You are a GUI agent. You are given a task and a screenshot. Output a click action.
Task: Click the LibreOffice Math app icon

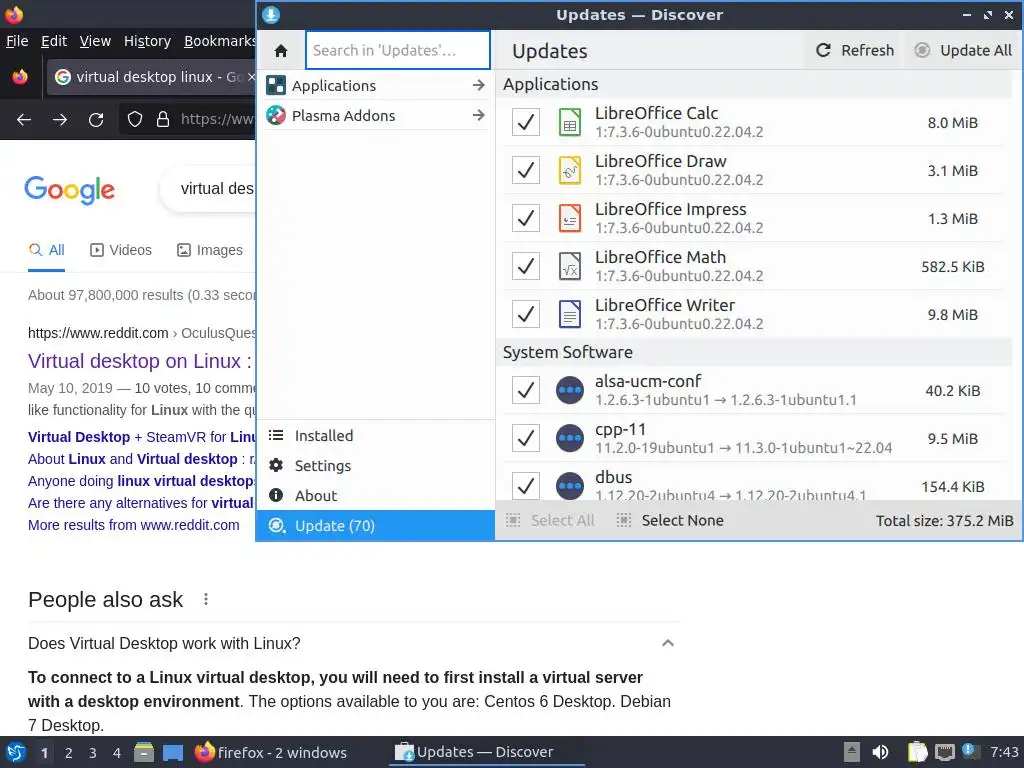pos(569,266)
